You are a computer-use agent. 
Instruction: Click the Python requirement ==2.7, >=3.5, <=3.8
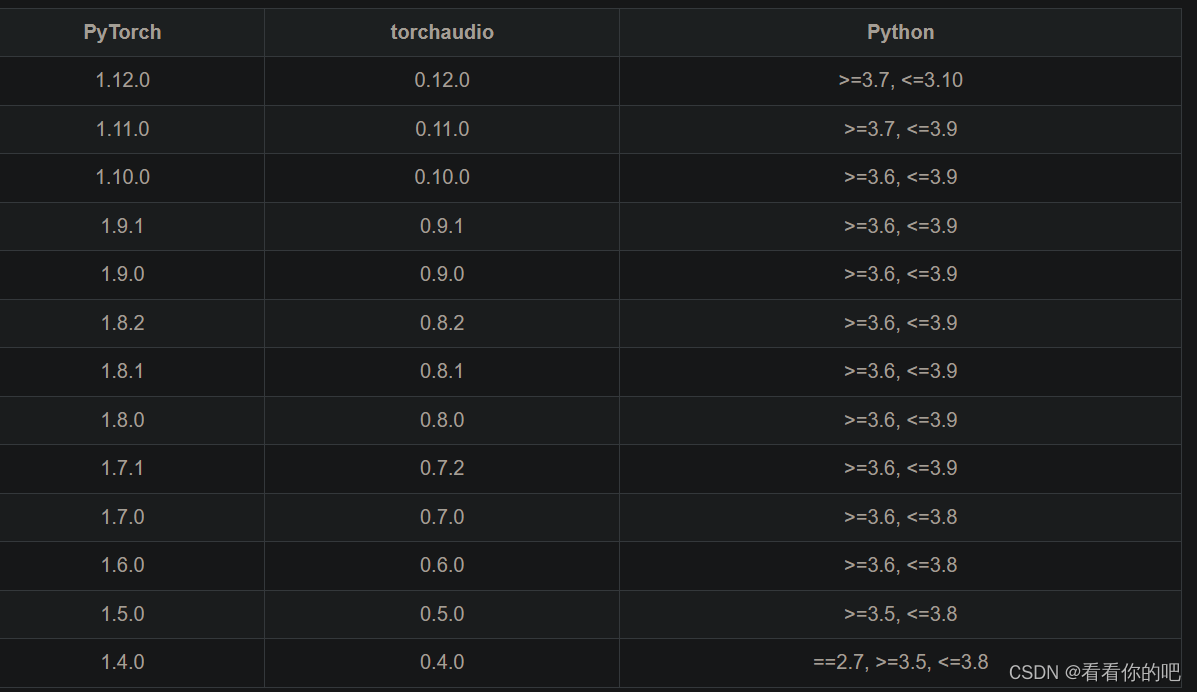tap(899, 662)
